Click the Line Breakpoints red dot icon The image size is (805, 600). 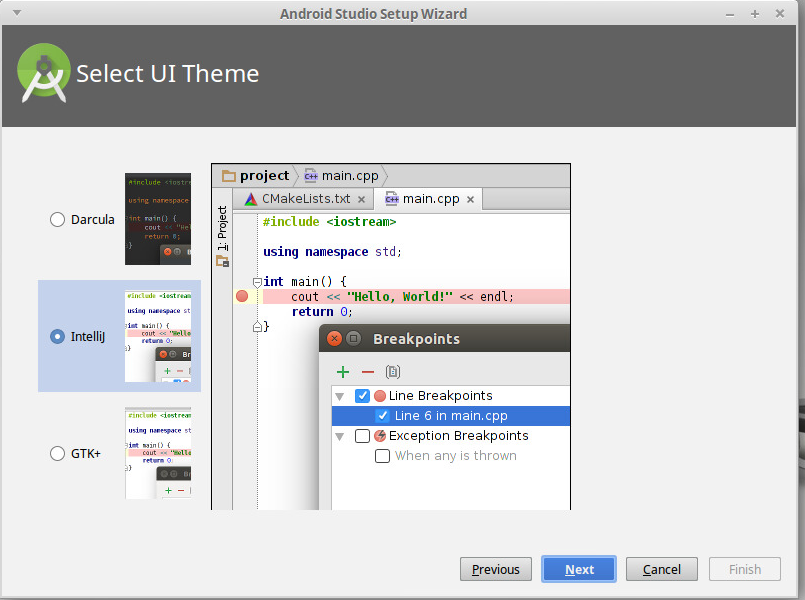[380, 396]
